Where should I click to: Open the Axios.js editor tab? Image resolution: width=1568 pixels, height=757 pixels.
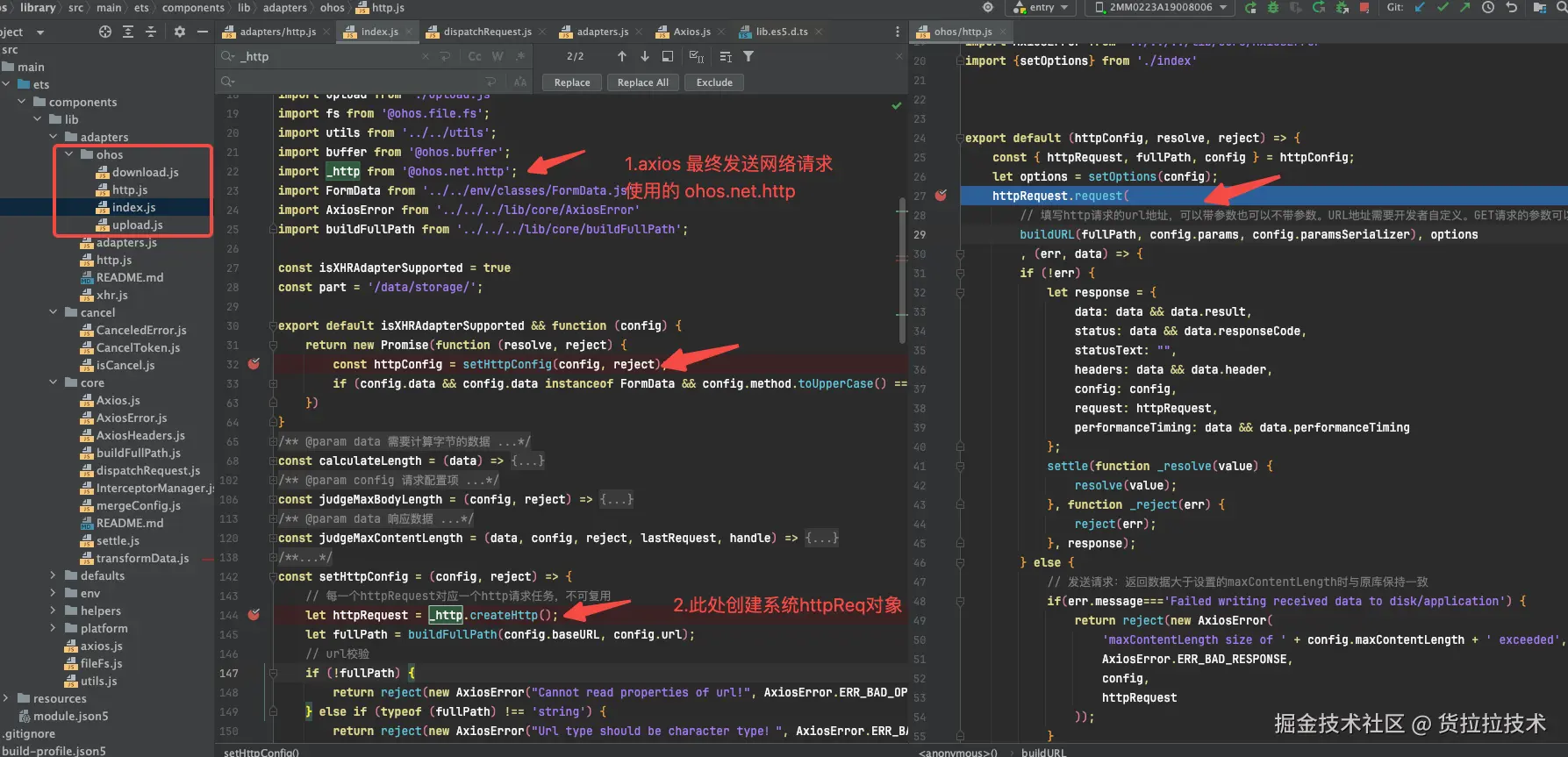coord(691,32)
